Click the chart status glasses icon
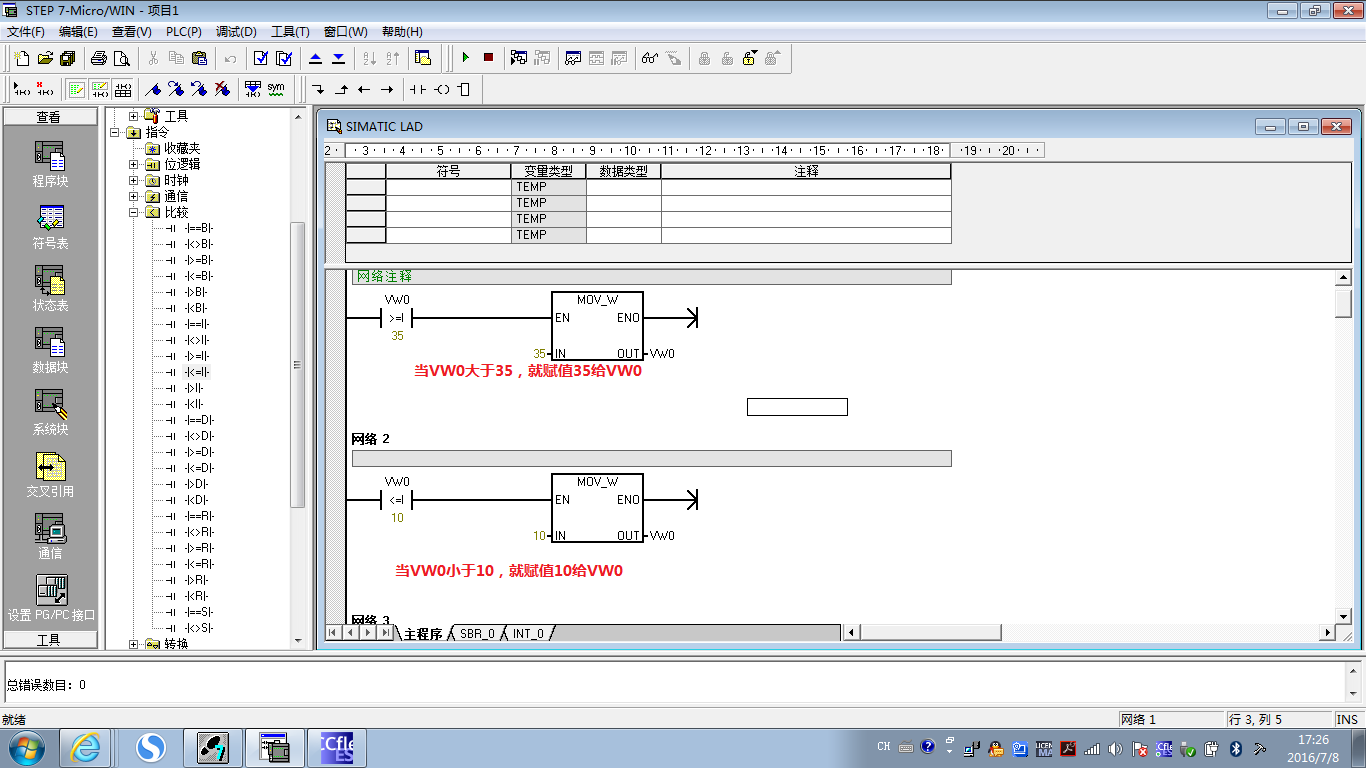1366x768 pixels. (x=650, y=58)
